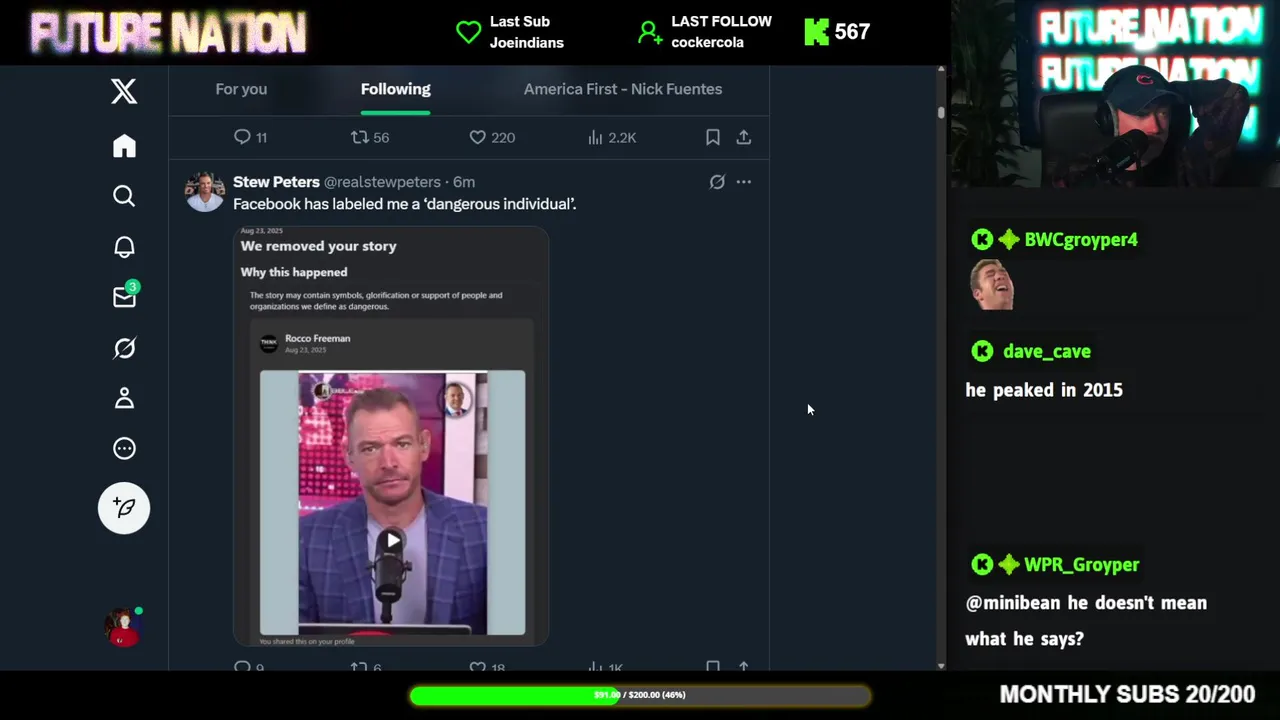Click the donation goal progress bar
The width and height of the screenshot is (1280, 720).
coord(640,695)
